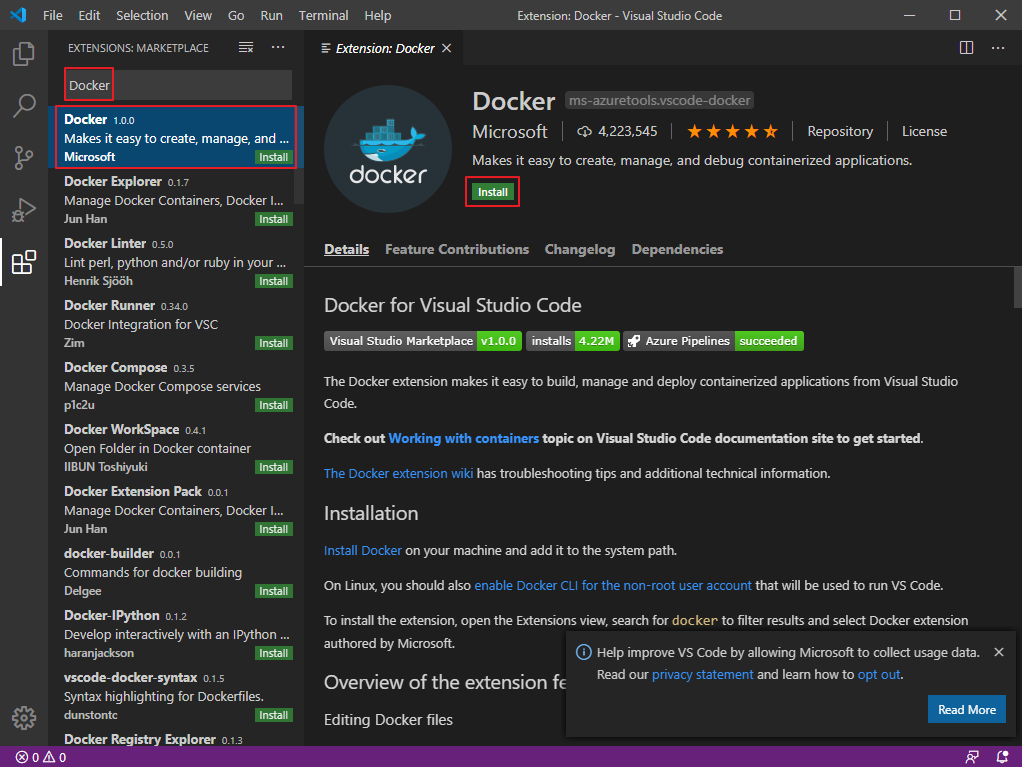Install Docker extension from list row

pyautogui.click(x=274, y=157)
